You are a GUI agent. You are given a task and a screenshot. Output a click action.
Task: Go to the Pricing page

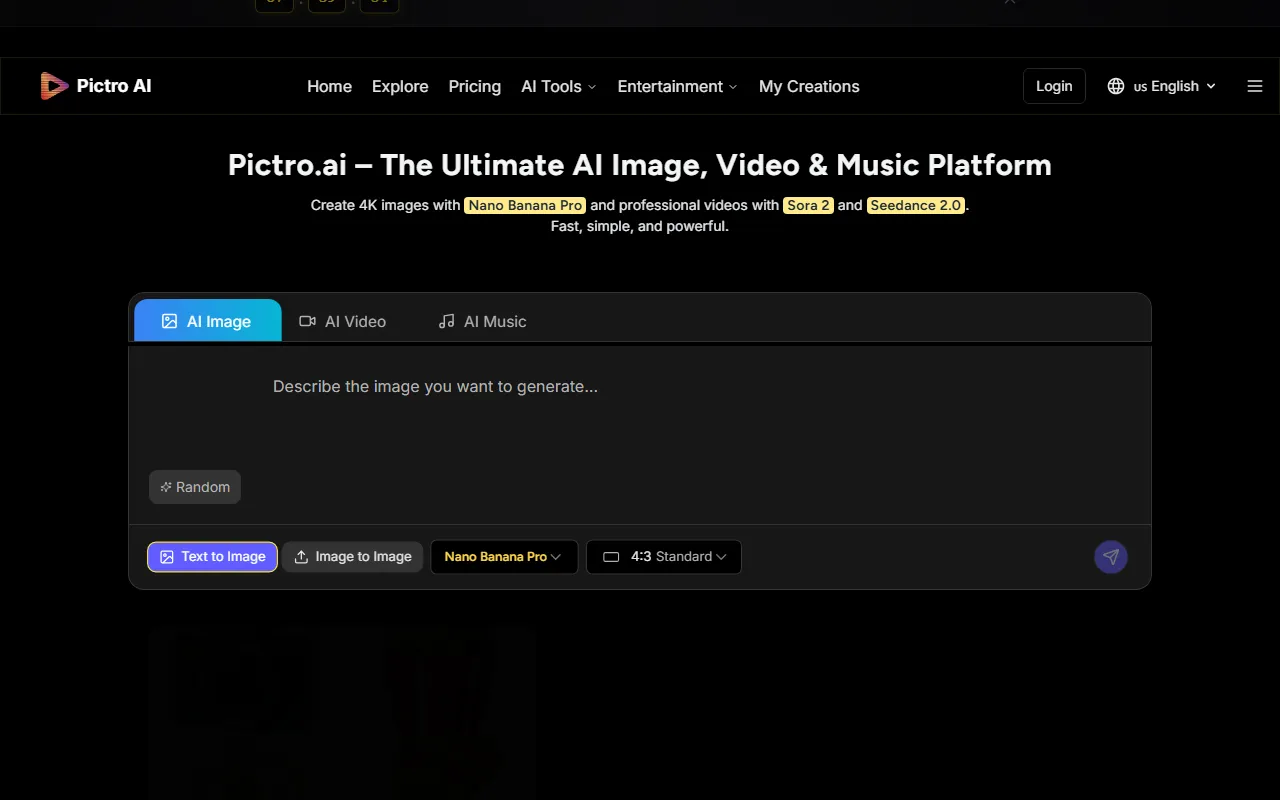(474, 86)
